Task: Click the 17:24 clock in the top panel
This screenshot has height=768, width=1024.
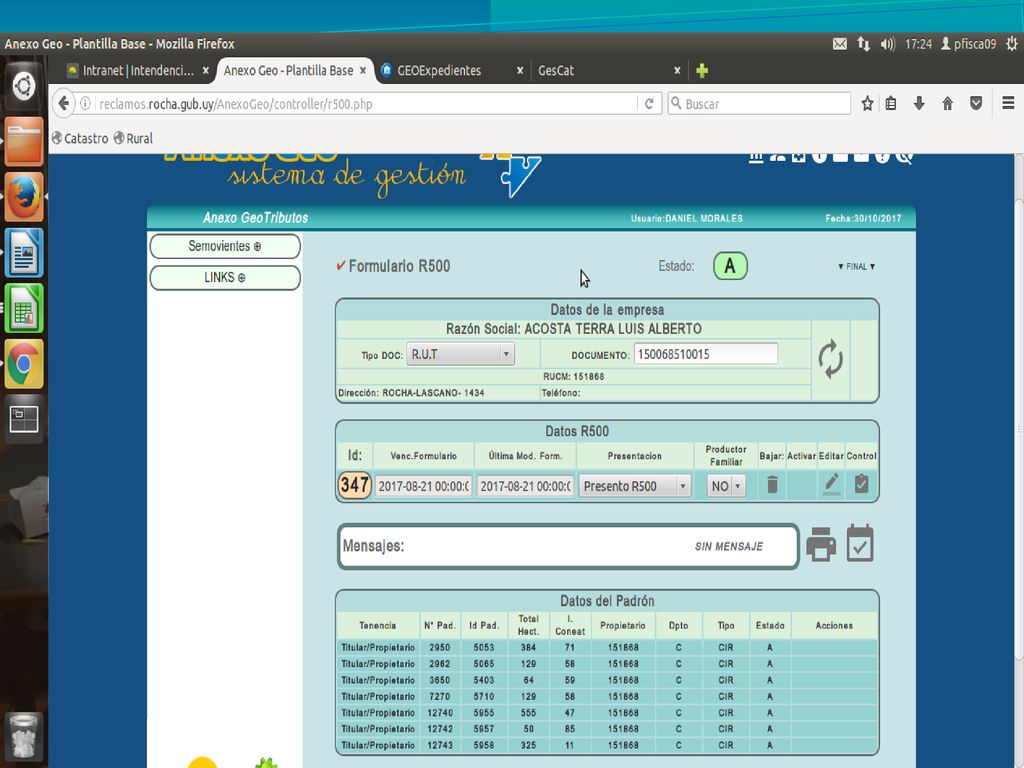Action: click(918, 44)
